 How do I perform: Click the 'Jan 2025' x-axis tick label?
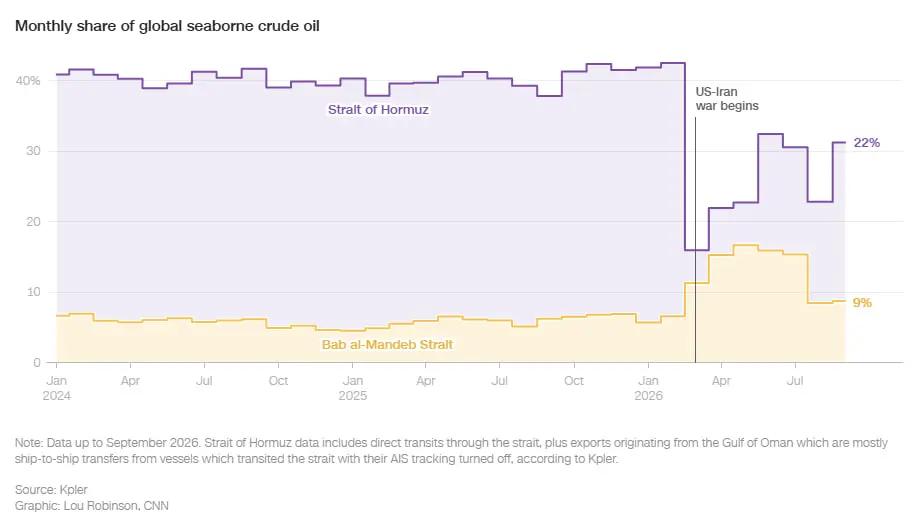tap(353, 388)
